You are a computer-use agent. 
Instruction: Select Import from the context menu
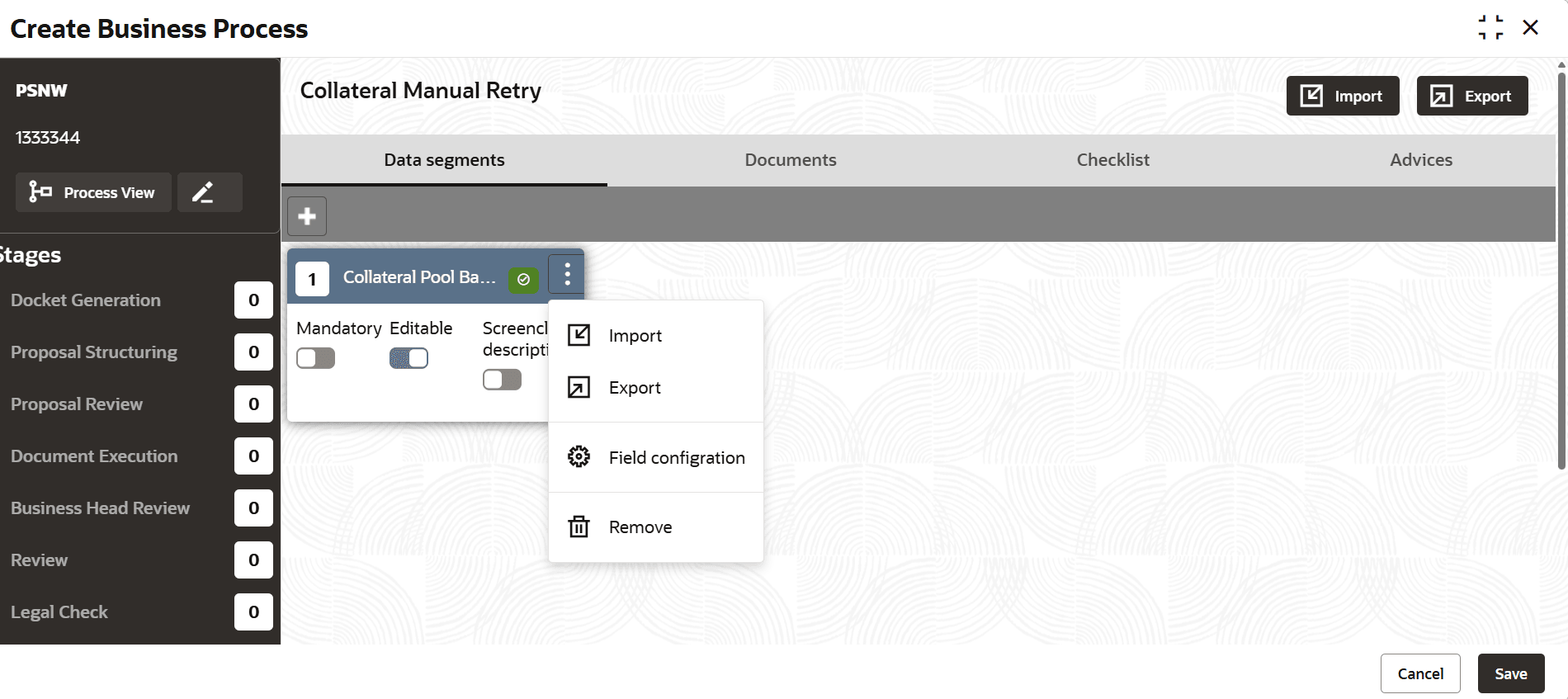656,336
